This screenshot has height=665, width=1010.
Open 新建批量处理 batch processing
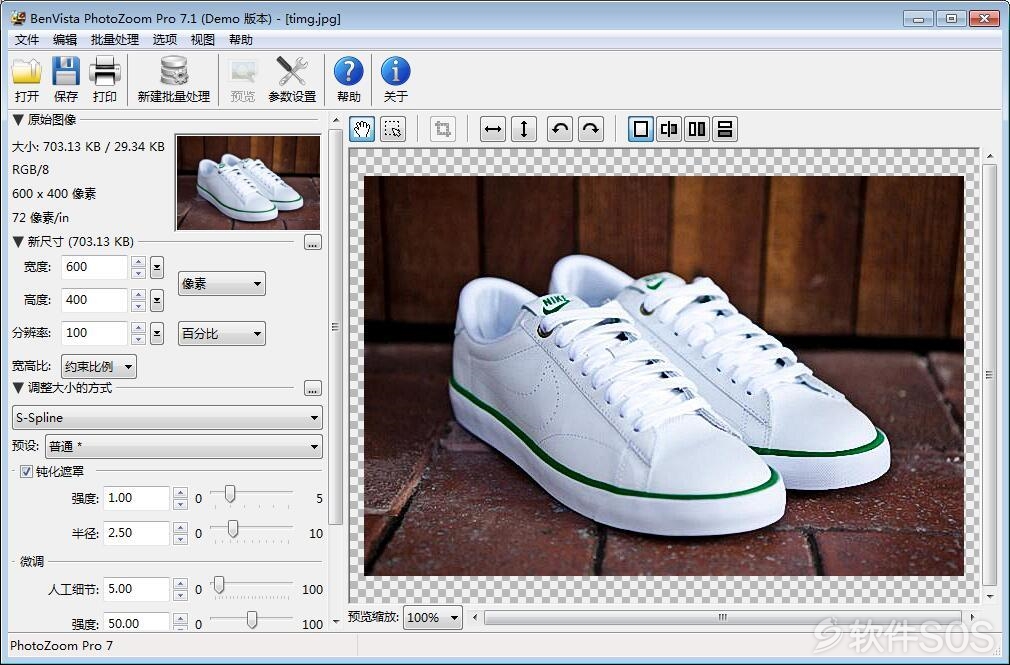[x=174, y=80]
